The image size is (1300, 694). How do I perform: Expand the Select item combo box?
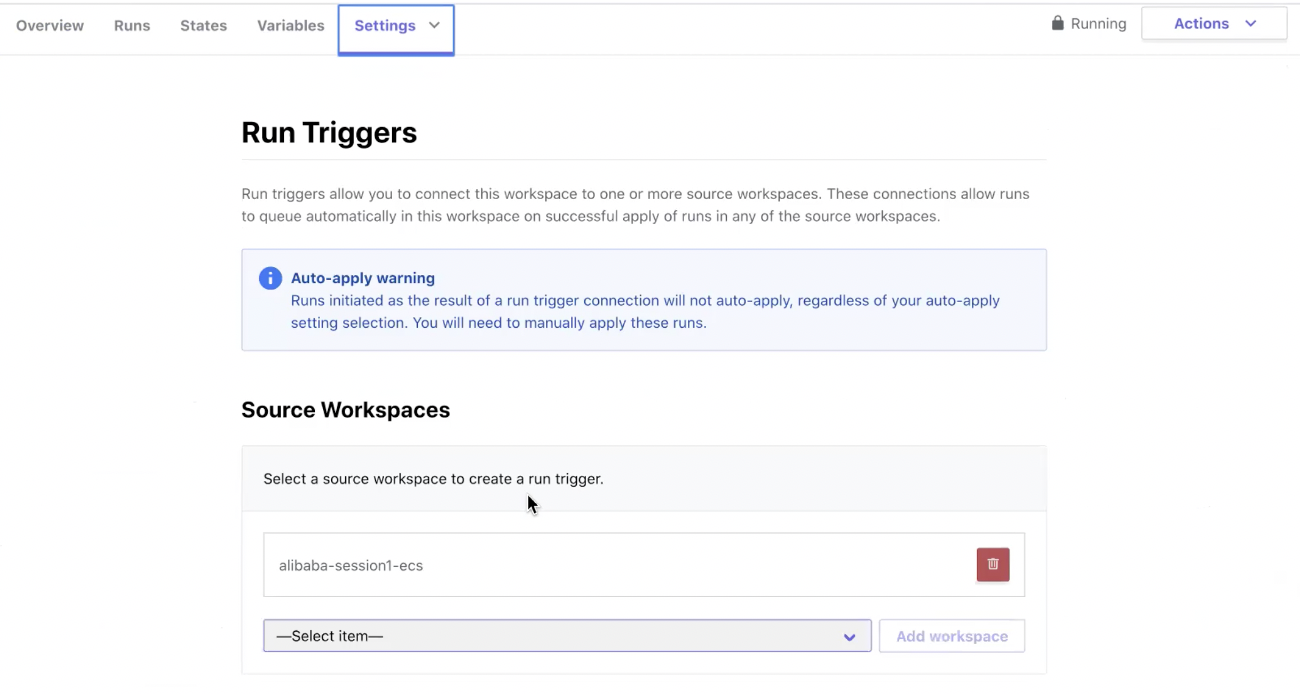coord(567,636)
